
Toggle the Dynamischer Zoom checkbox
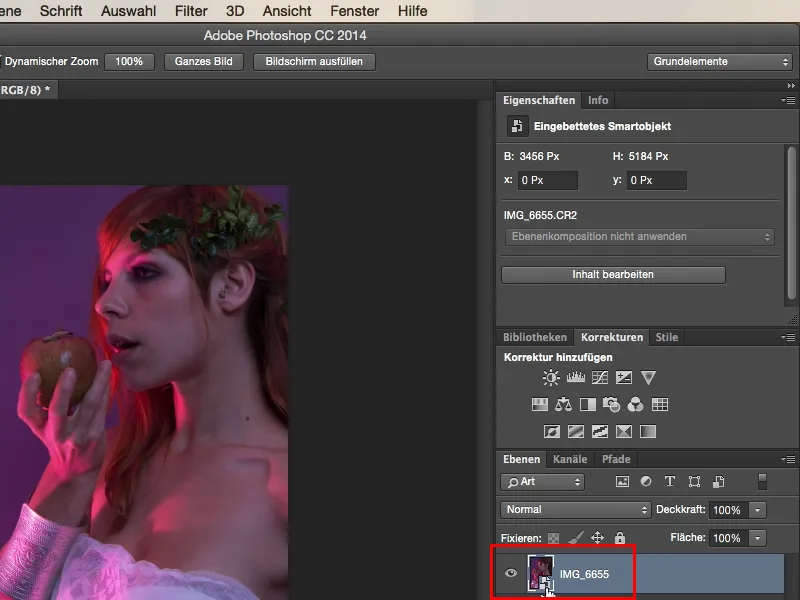pyautogui.click(x=1, y=61)
